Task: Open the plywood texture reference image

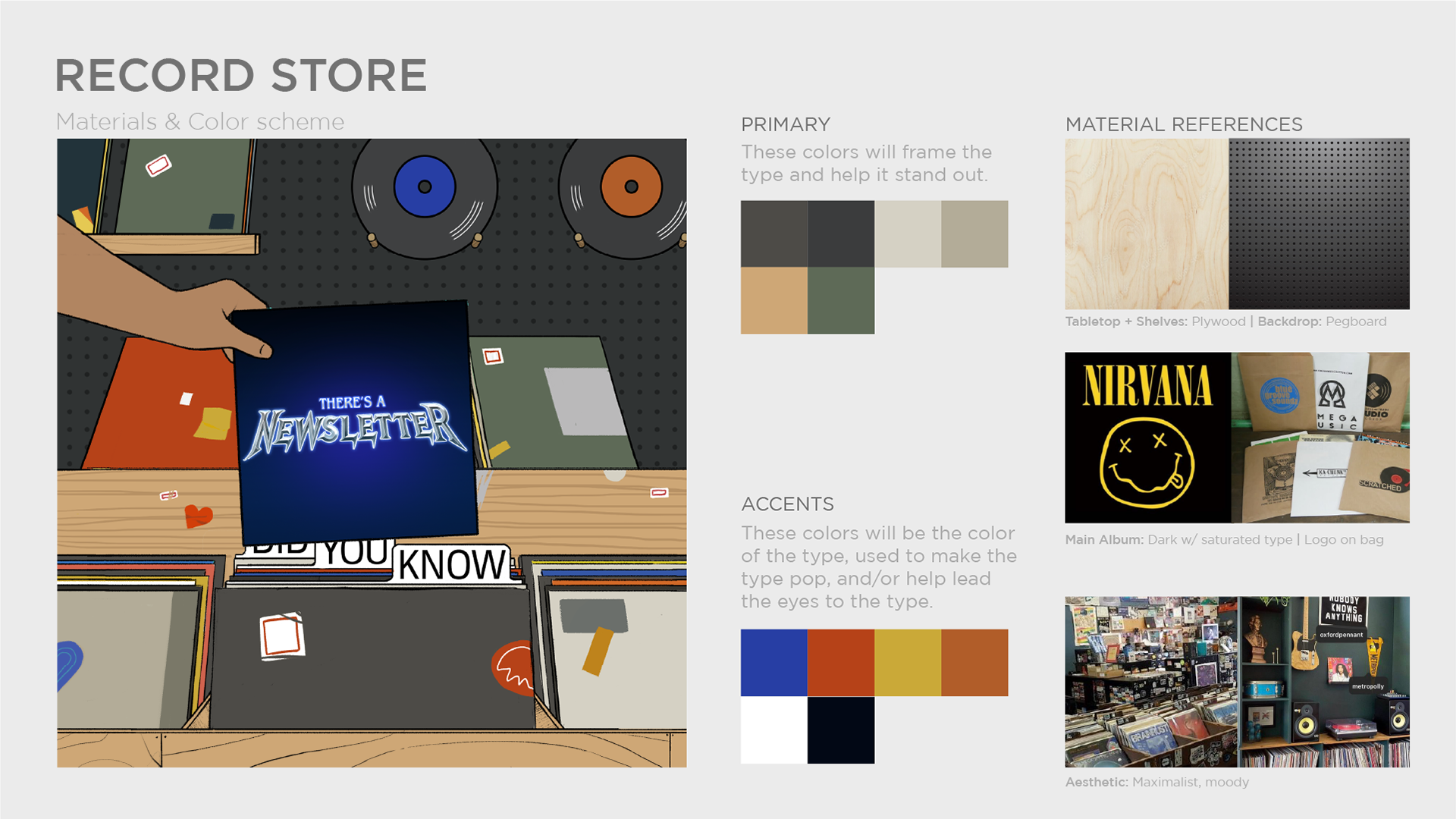Action: click(1147, 224)
